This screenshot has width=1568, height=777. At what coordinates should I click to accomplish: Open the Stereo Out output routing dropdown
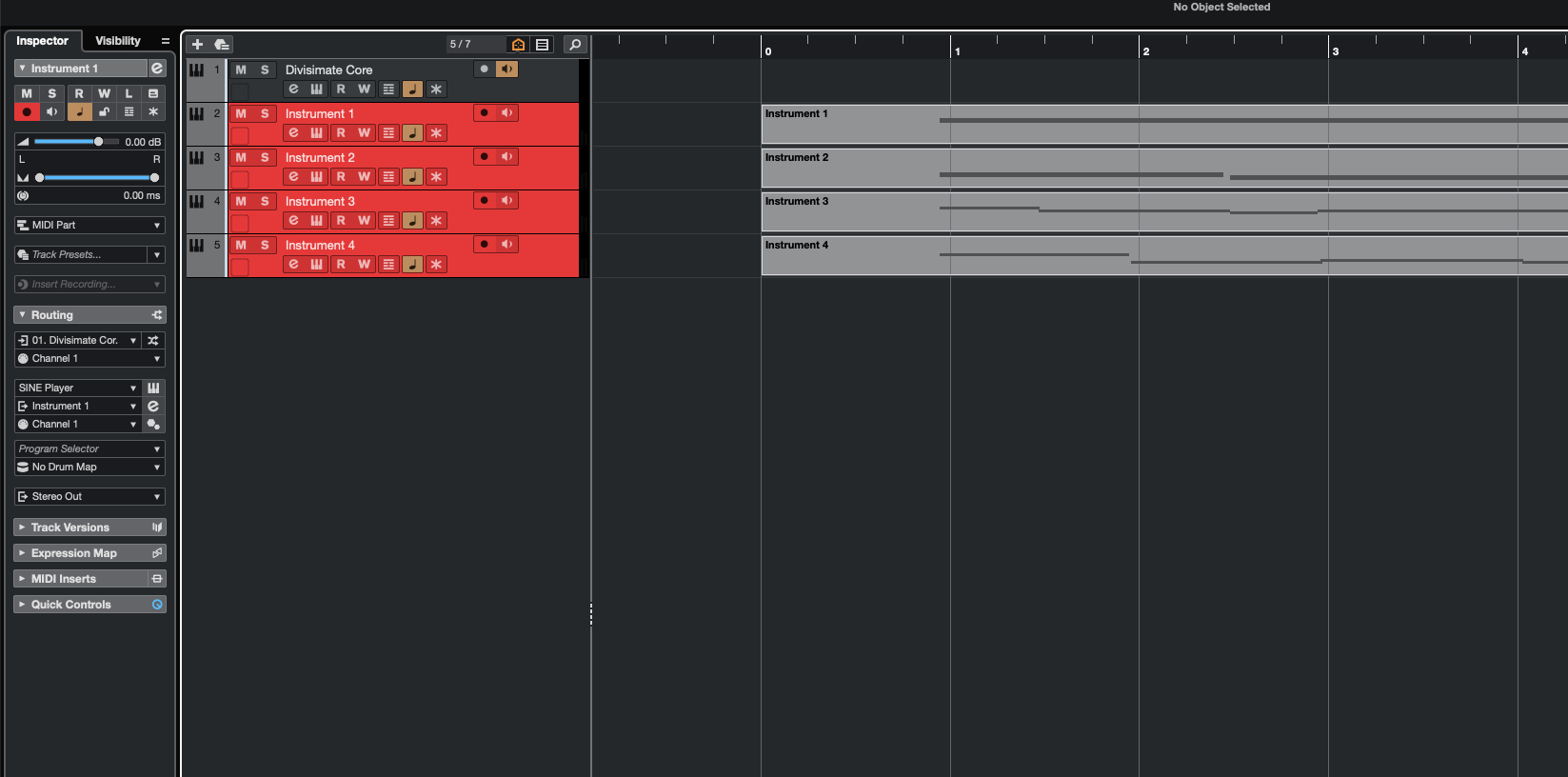point(89,497)
